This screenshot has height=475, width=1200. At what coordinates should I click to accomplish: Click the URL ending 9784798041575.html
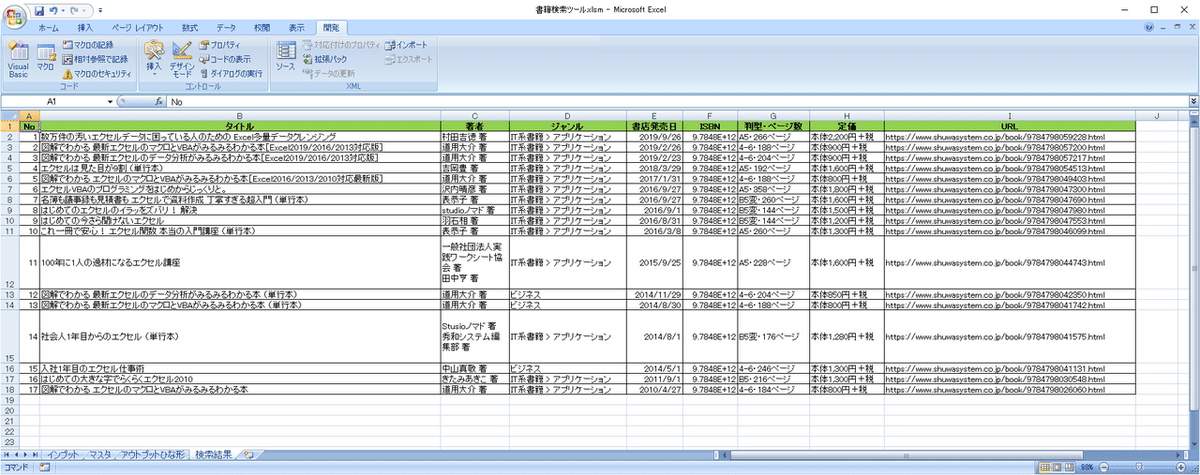tap(995, 337)
